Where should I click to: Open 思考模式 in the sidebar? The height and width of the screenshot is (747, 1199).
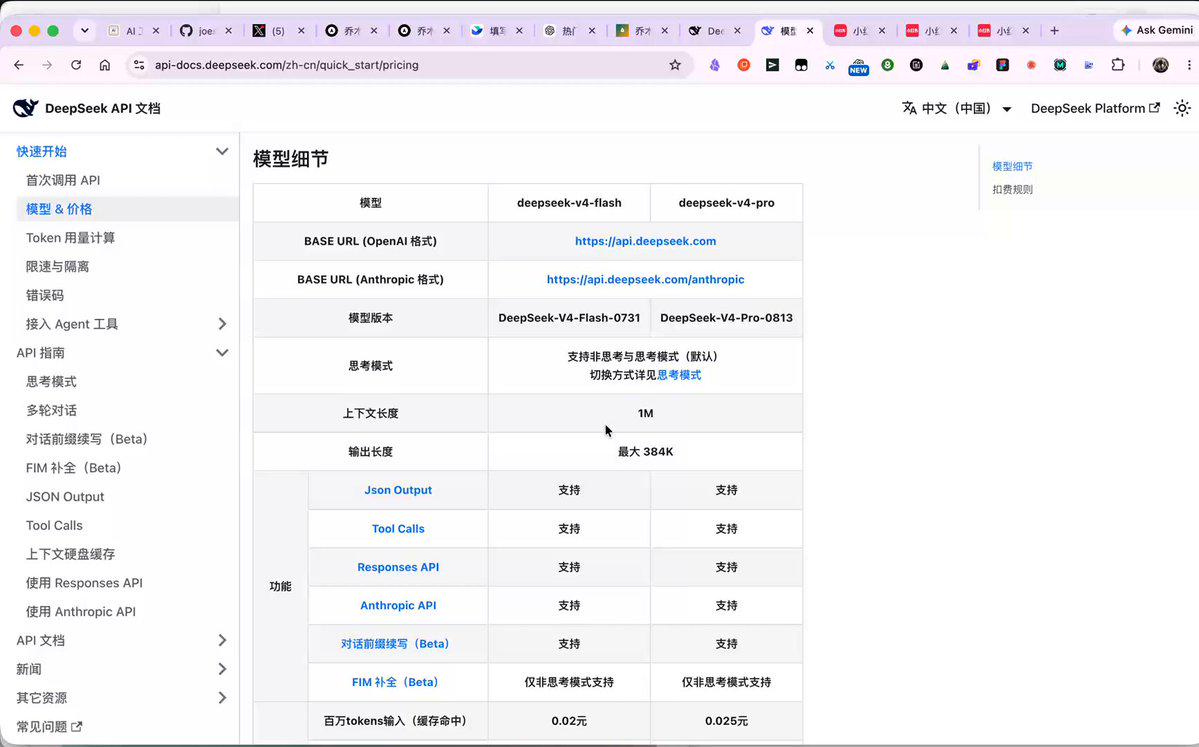point(51,382)
